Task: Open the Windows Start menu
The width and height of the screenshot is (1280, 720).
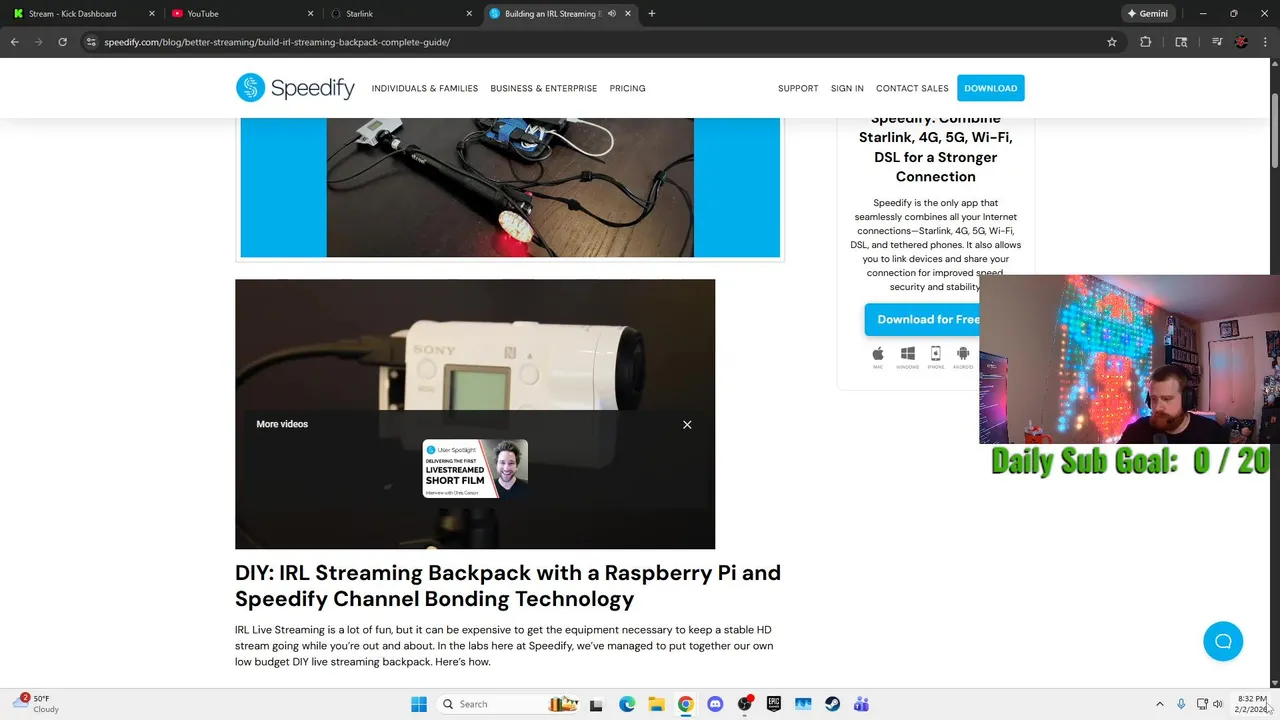Action: click(x=418, y=704)
